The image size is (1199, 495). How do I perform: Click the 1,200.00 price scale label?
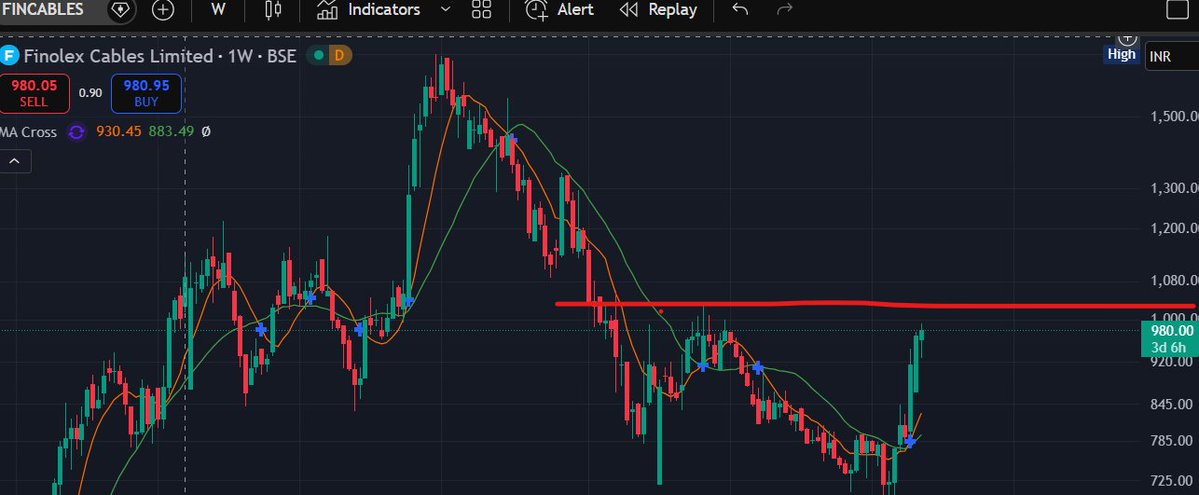point(1174,228)
